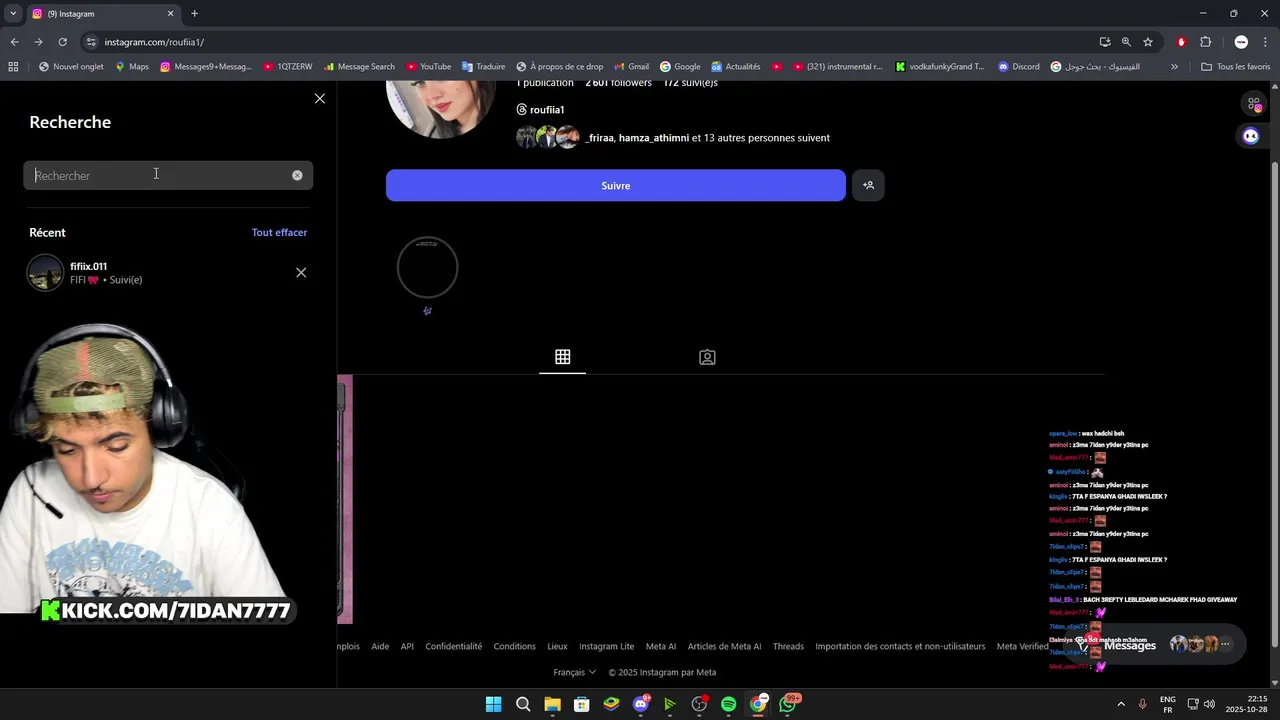Reload the Instagram page
1280x720 pixels.
[x=62, y=42]
